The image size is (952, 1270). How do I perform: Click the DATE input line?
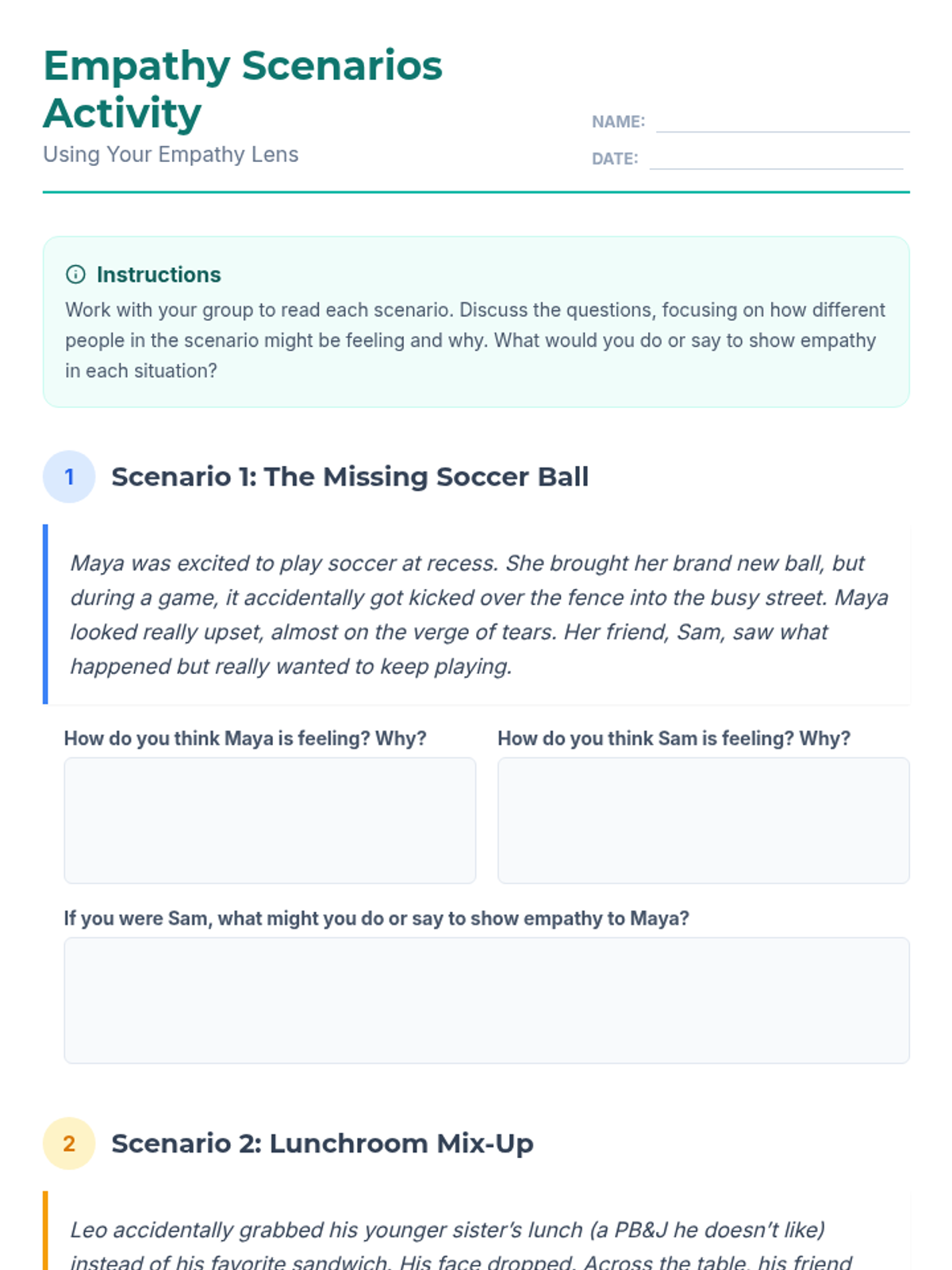pos(775,159)
